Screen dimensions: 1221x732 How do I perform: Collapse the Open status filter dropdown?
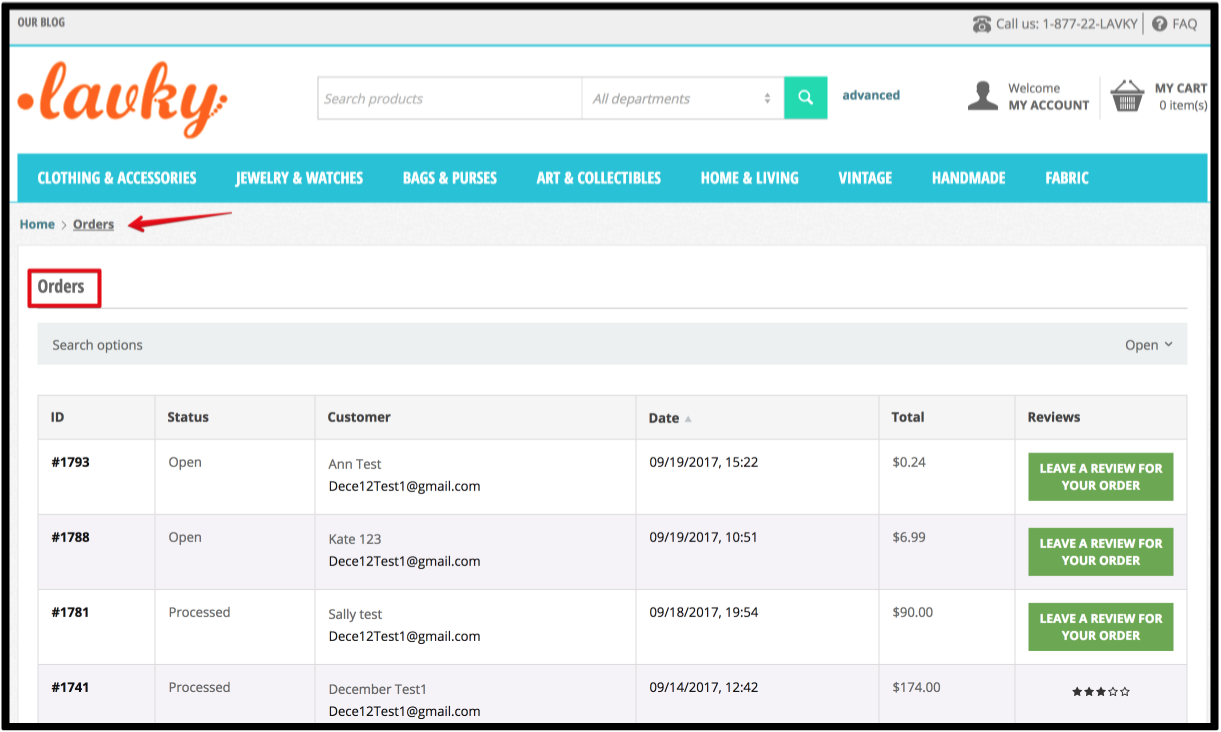1149,344
